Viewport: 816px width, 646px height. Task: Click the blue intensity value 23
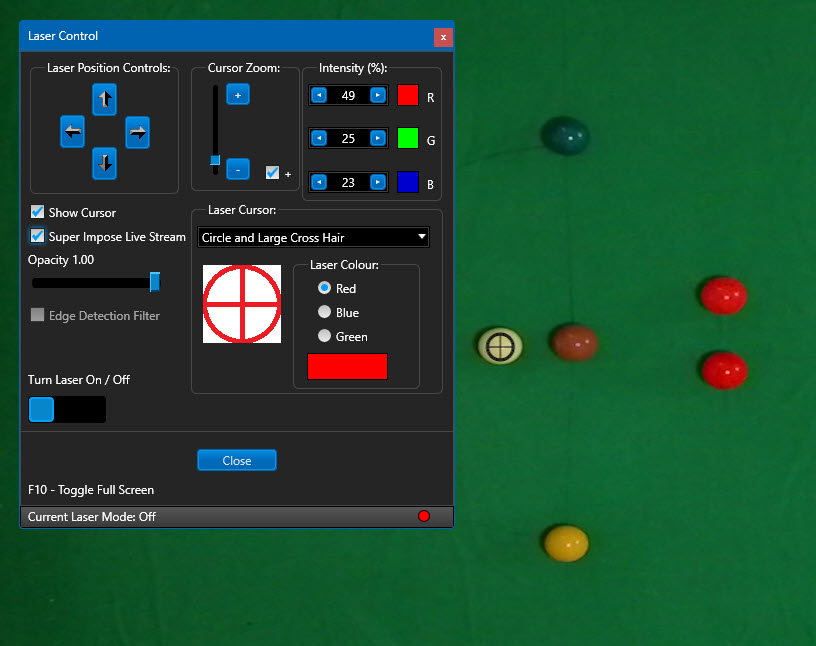pyautogui.click(x=348, y=182)
